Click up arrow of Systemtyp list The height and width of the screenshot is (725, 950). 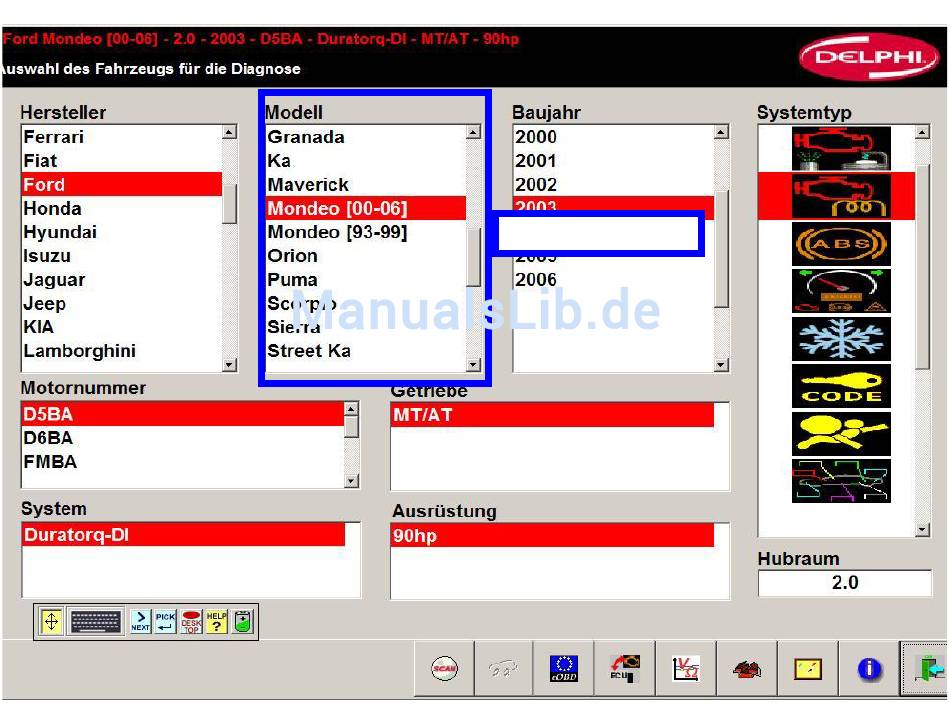point(922,132)
